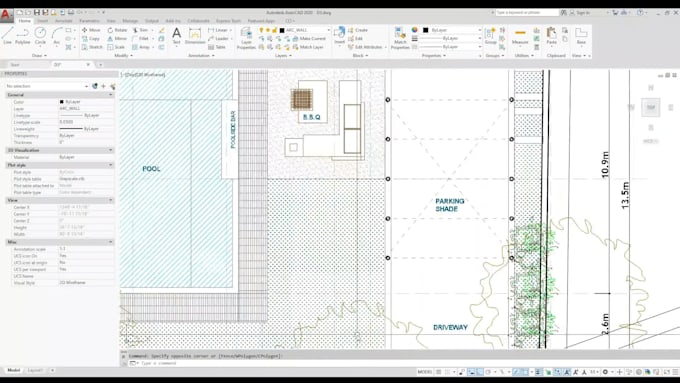Image resolution: width=680 pixels, height=383 pixels.
Task: Toggle Quick Select button in Properties palette
Action: [113, 86]
